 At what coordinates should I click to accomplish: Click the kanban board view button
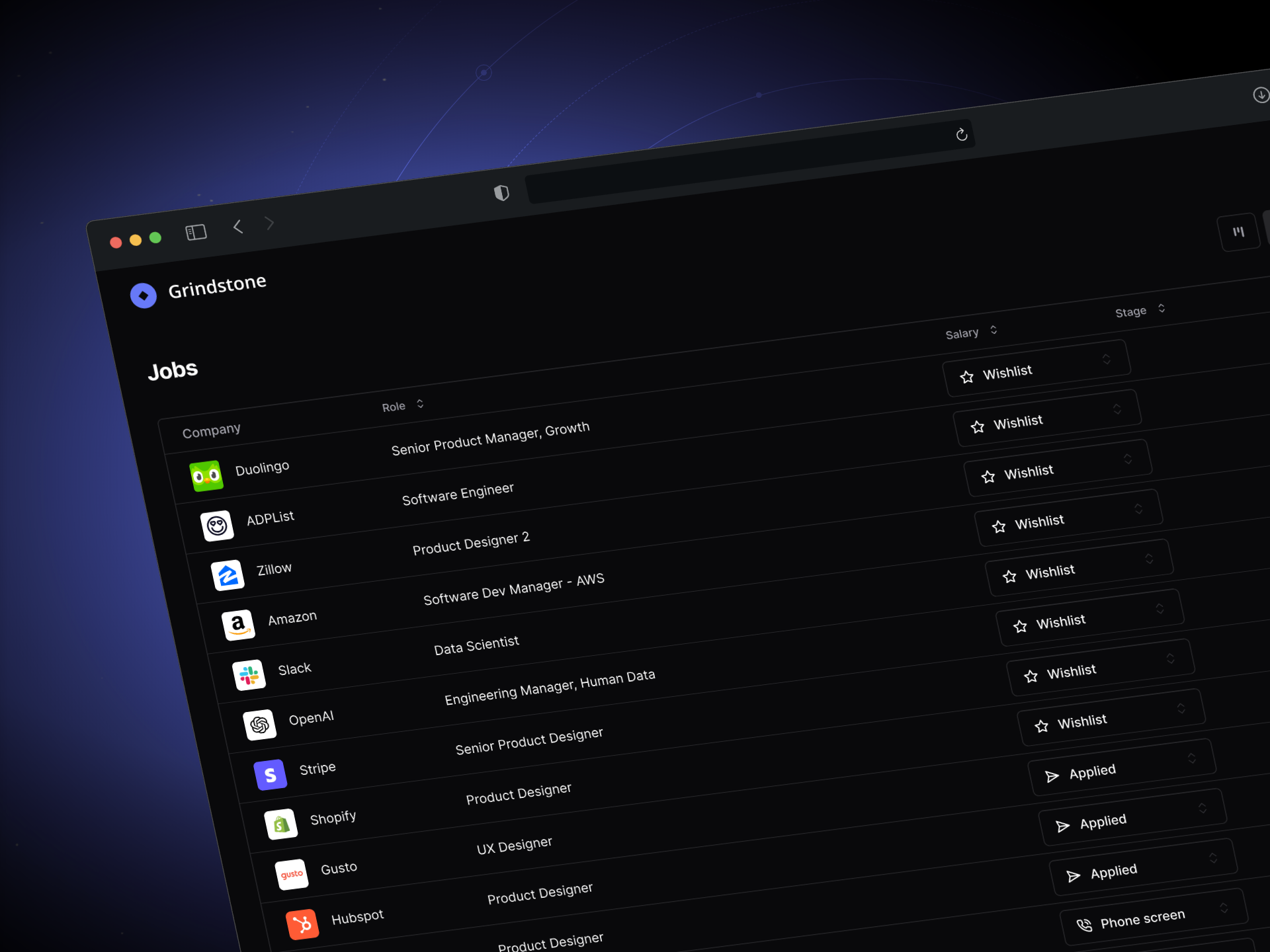(1238, 232)
